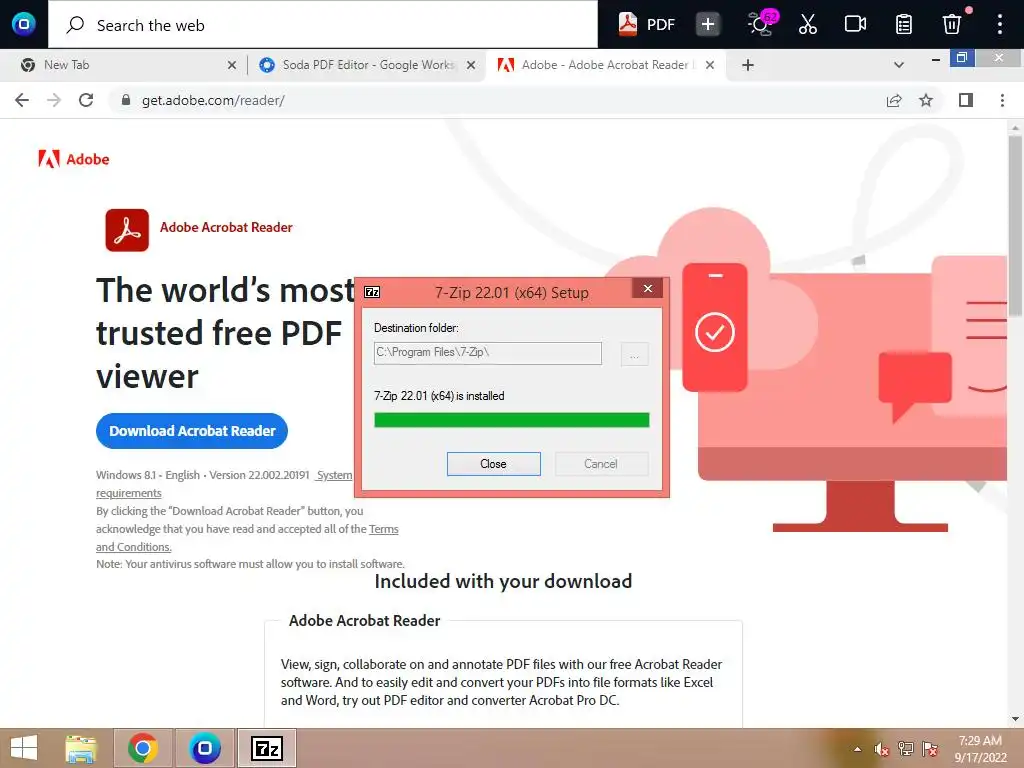The height and width of the screenshot is (768, 1024).
Task: Open the lightbulb notifications icon with badge
Action: pos(761,24)
